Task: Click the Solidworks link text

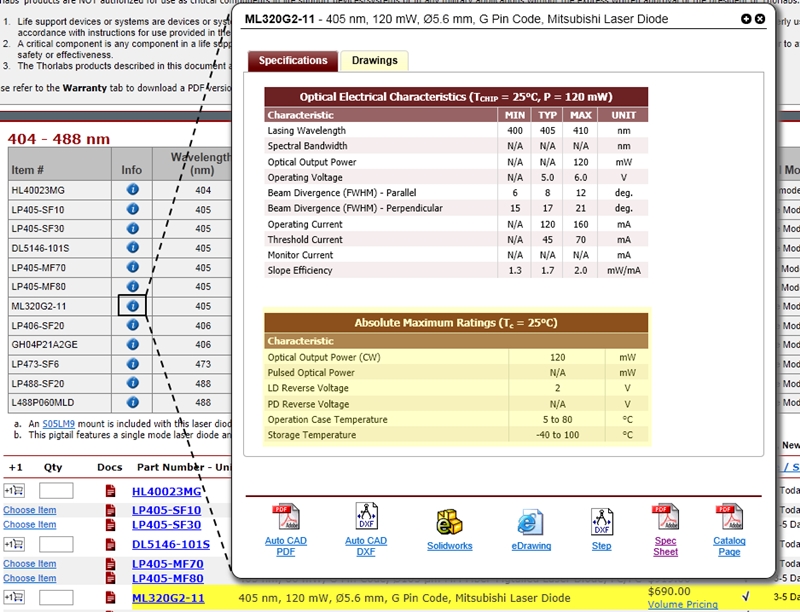Action: point(449,546)
